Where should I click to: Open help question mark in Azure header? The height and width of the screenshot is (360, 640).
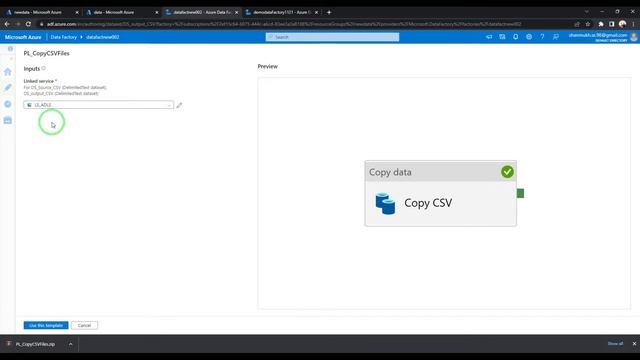pyautogui.click(x=542, y=37)
